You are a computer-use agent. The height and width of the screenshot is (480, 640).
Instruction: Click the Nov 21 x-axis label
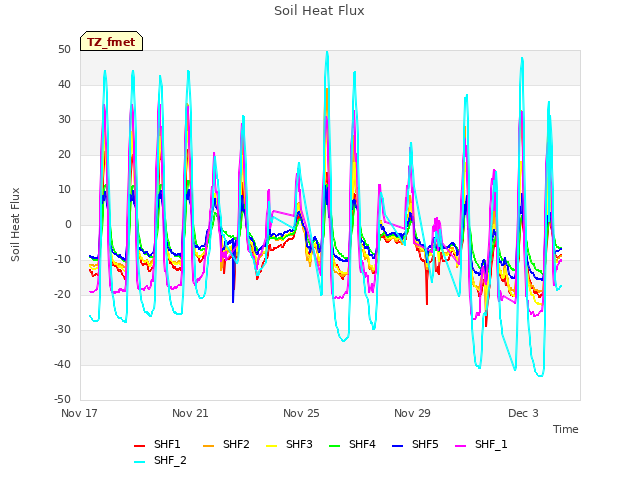pyautogui.click(x=190, y=413)
